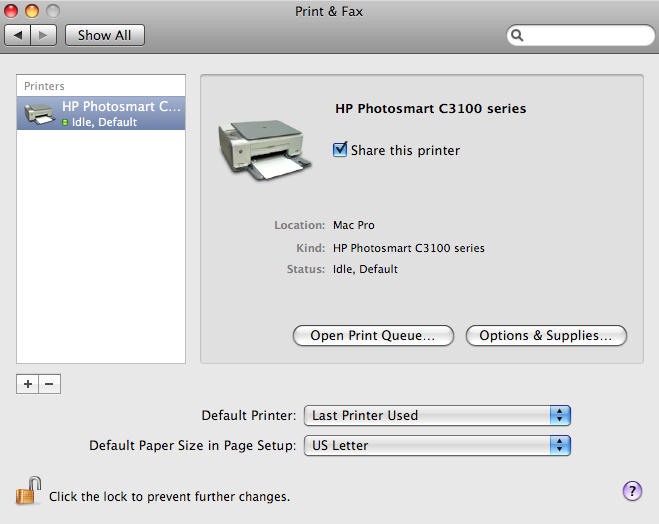Uncheck Share this printer checkbox
This screenshot has width=659, height=524.
(x=340, y=150)
